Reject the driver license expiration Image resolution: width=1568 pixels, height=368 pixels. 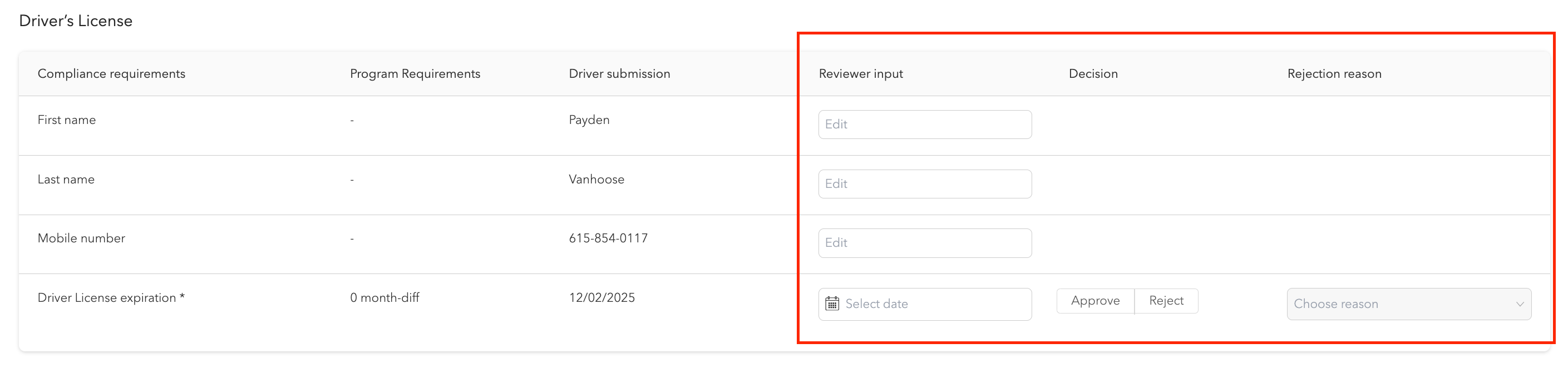1166,301
